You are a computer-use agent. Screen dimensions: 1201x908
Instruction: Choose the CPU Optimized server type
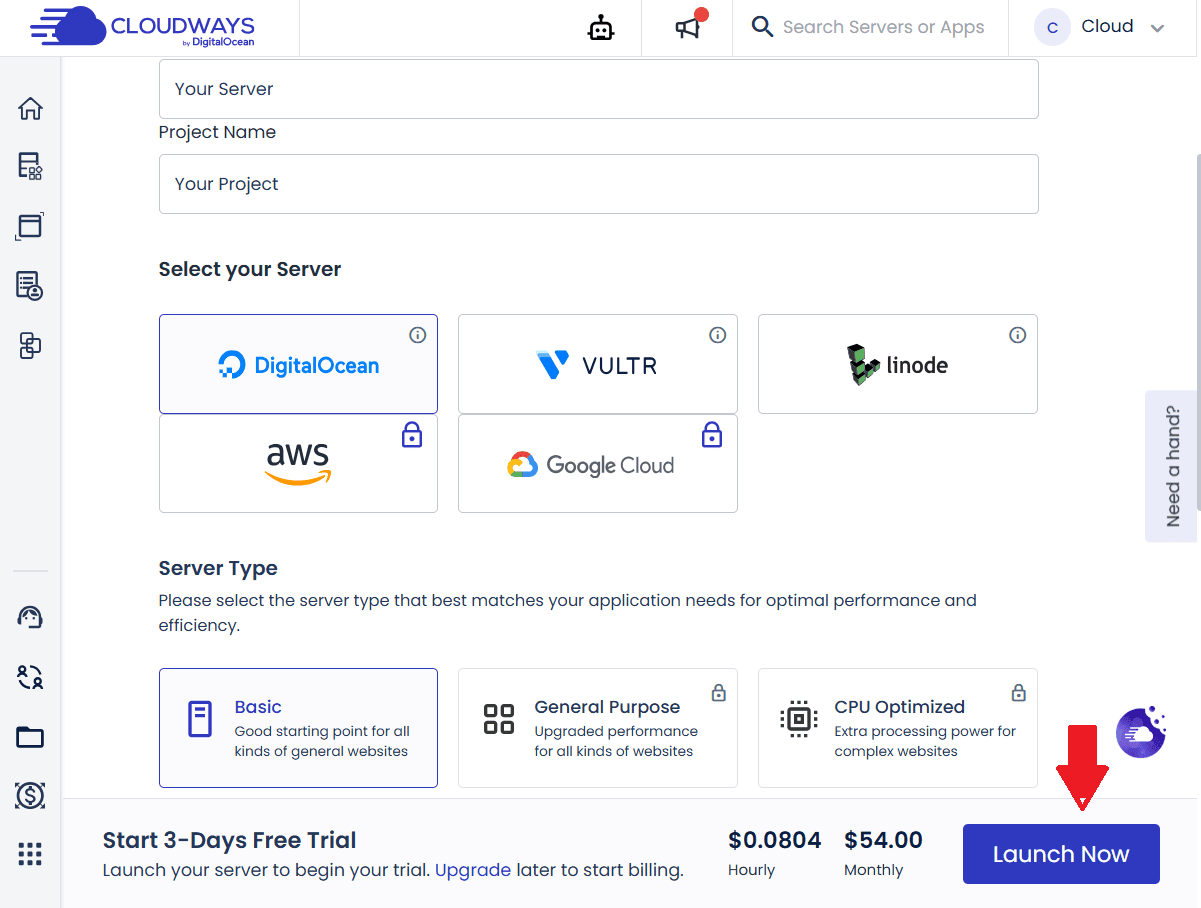[898, 728]
